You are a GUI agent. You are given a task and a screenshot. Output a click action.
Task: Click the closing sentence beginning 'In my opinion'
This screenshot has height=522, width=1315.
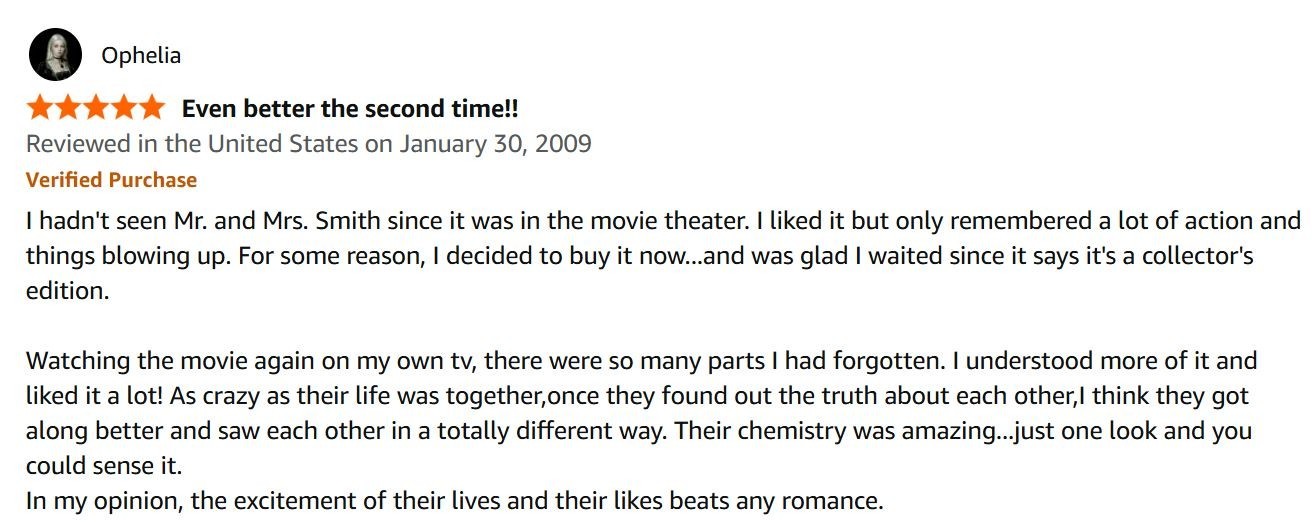[x=455, y=502]
